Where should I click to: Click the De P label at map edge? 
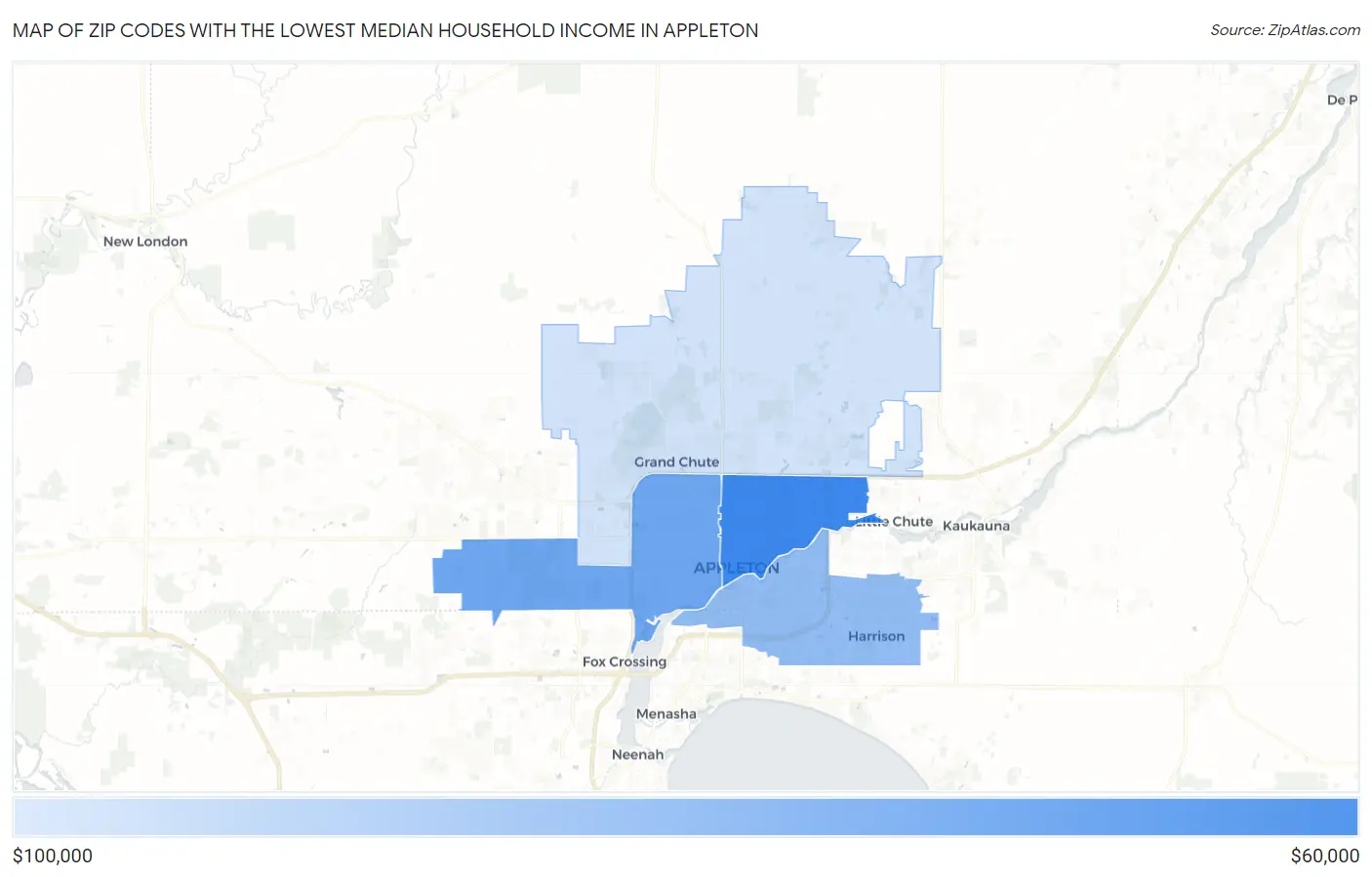pos(1342,100)
